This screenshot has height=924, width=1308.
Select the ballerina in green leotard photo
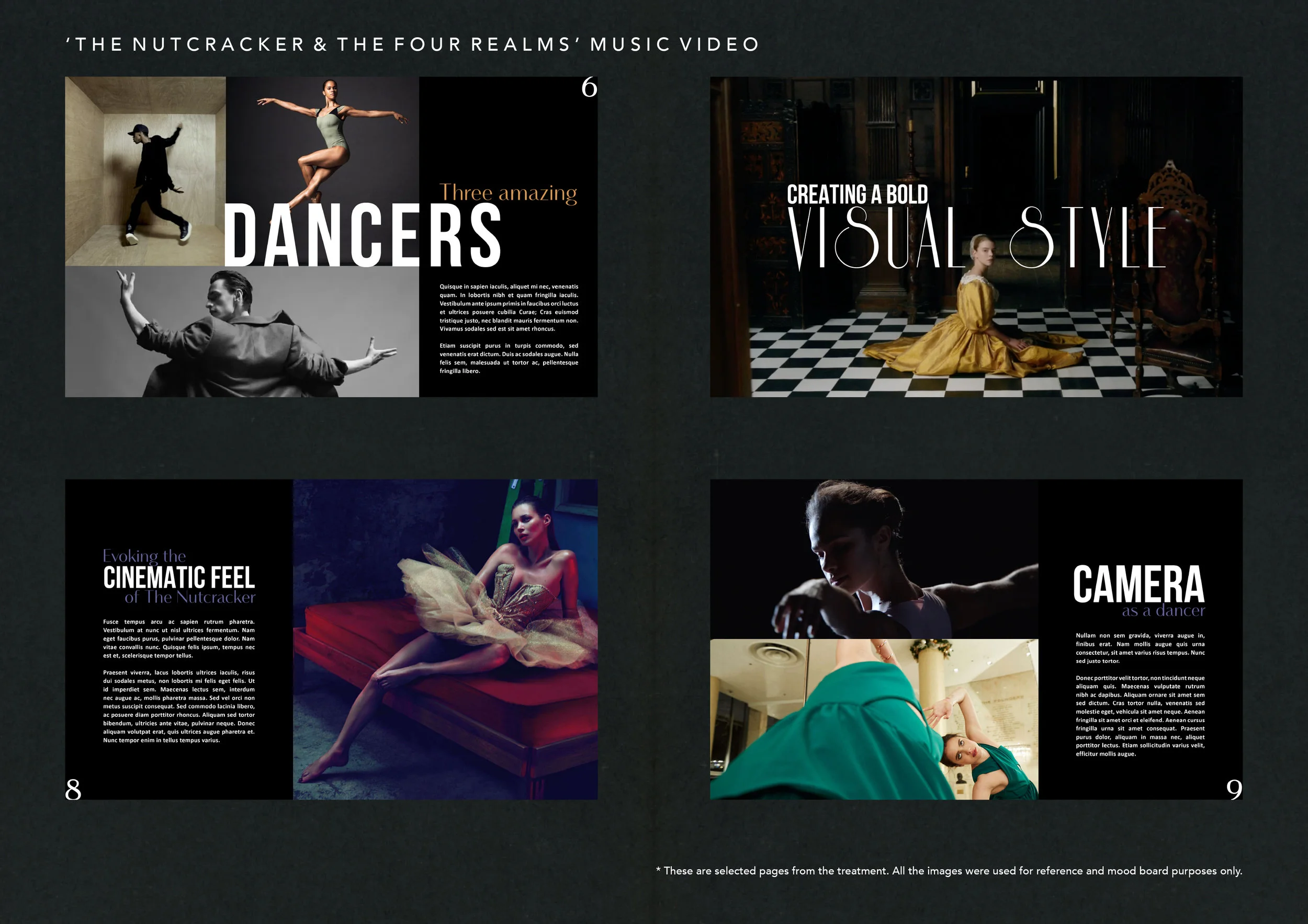(325, 136)
